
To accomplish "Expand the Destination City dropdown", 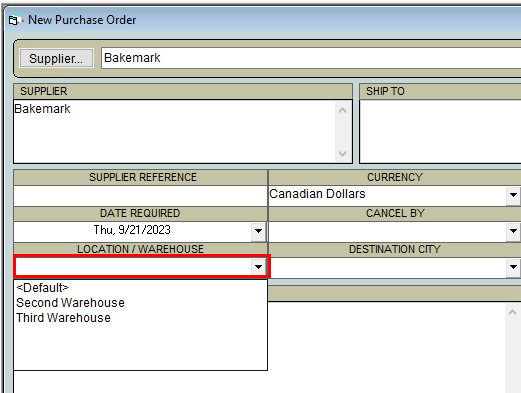I will (513, 267).
